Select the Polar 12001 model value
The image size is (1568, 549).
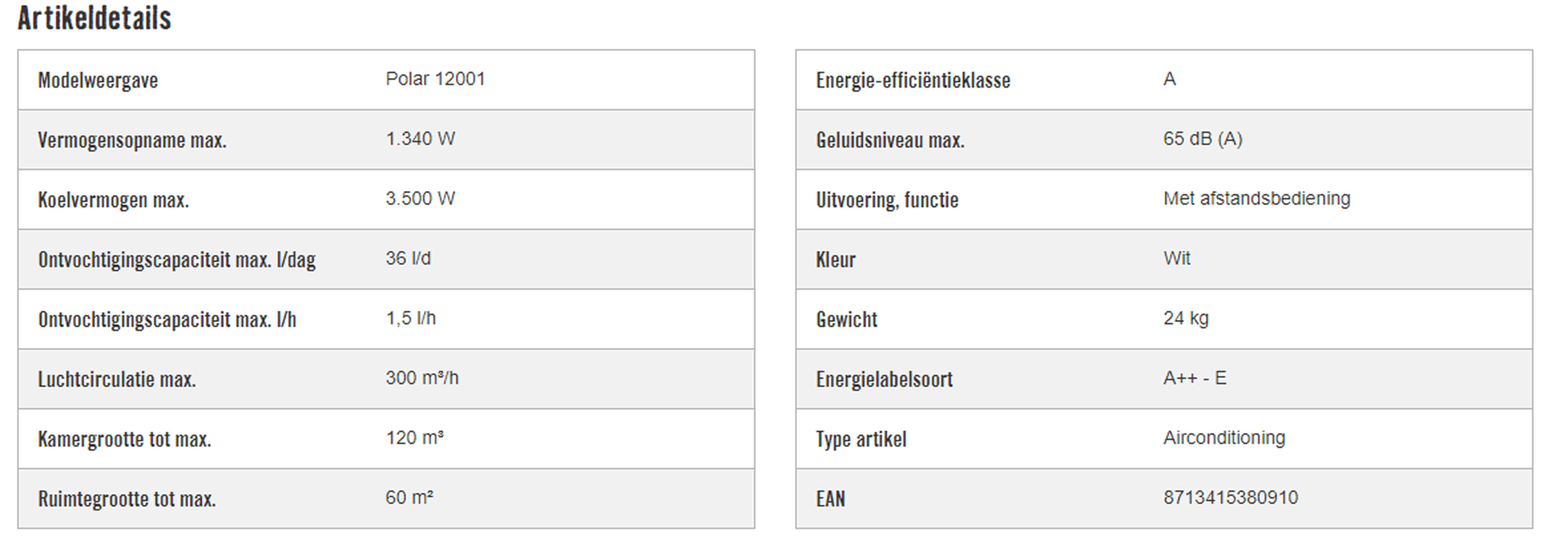(x=435, y=79)
